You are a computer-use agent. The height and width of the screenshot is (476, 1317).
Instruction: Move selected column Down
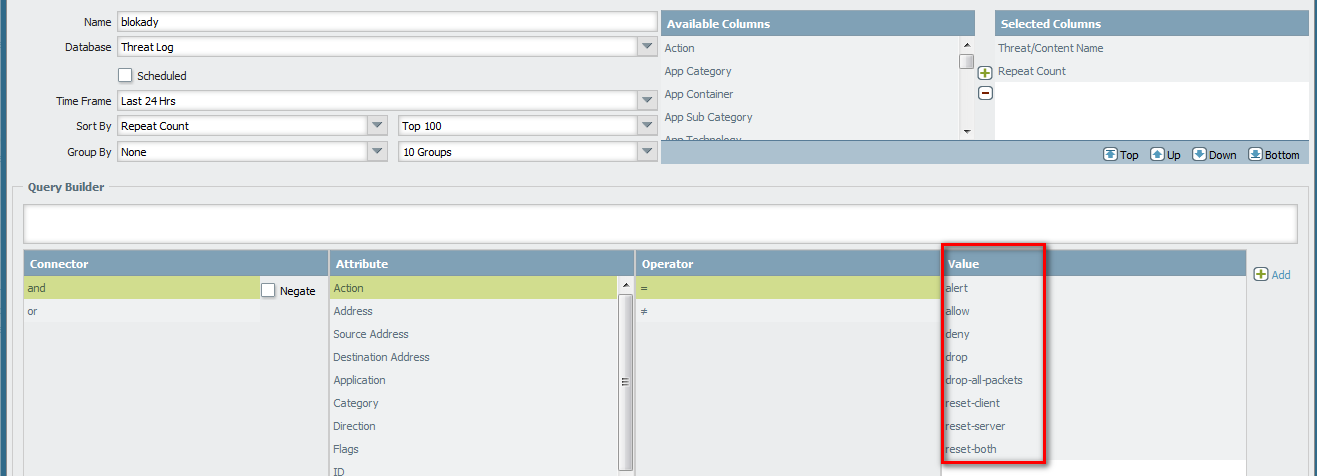pyautogui.click(x=1214, y=154)
